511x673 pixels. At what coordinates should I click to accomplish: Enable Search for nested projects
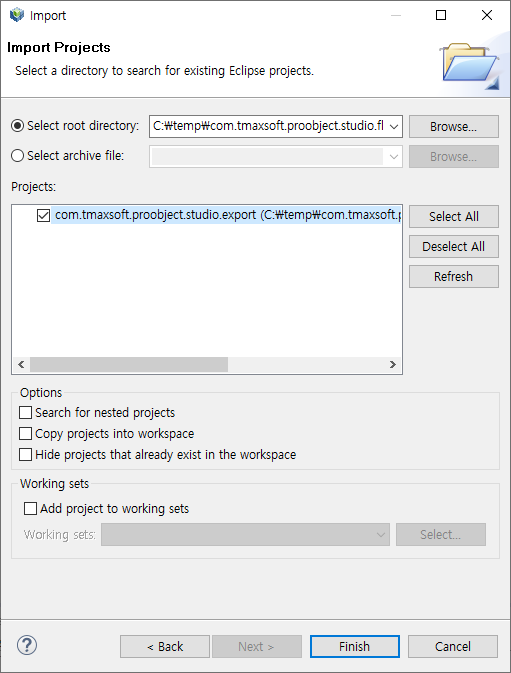click(x=25, y=412)
